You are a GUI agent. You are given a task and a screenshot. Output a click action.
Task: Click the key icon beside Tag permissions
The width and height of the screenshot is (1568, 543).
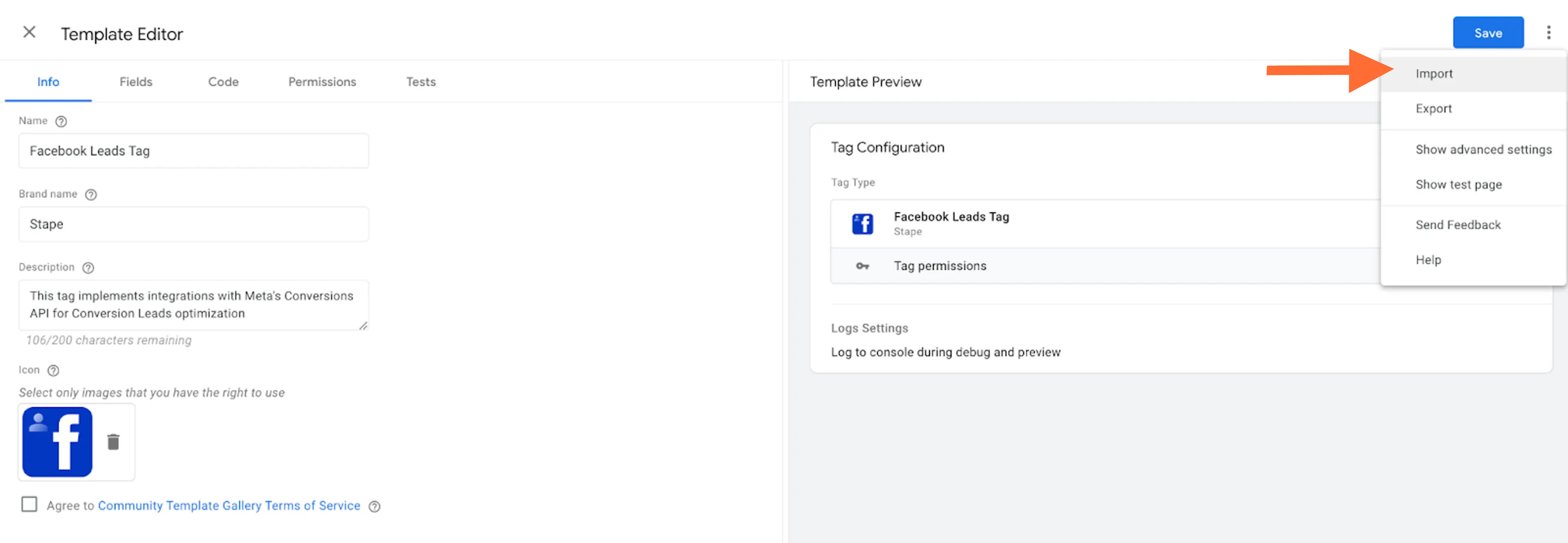tap(863, 266)
